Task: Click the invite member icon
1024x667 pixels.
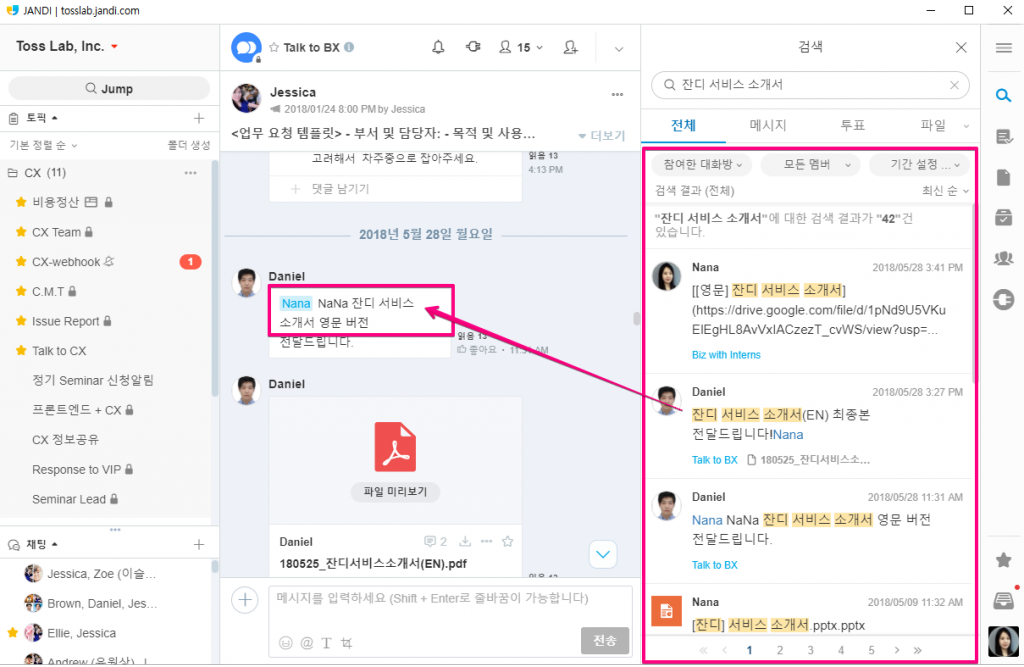Action: tap(570, 47)
